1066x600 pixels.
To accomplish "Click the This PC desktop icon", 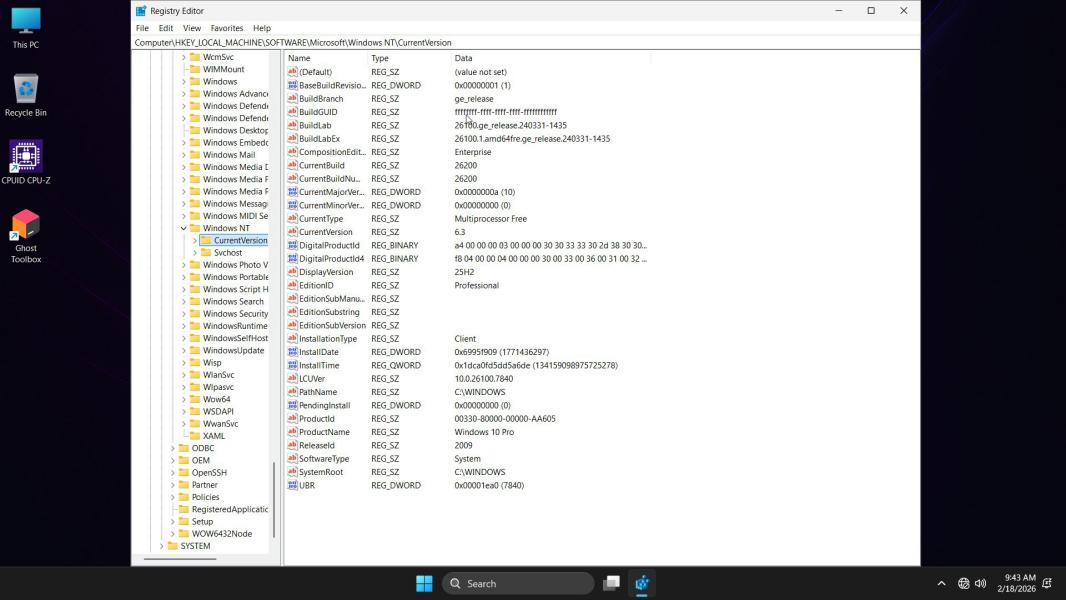I will tap(26, 27).
